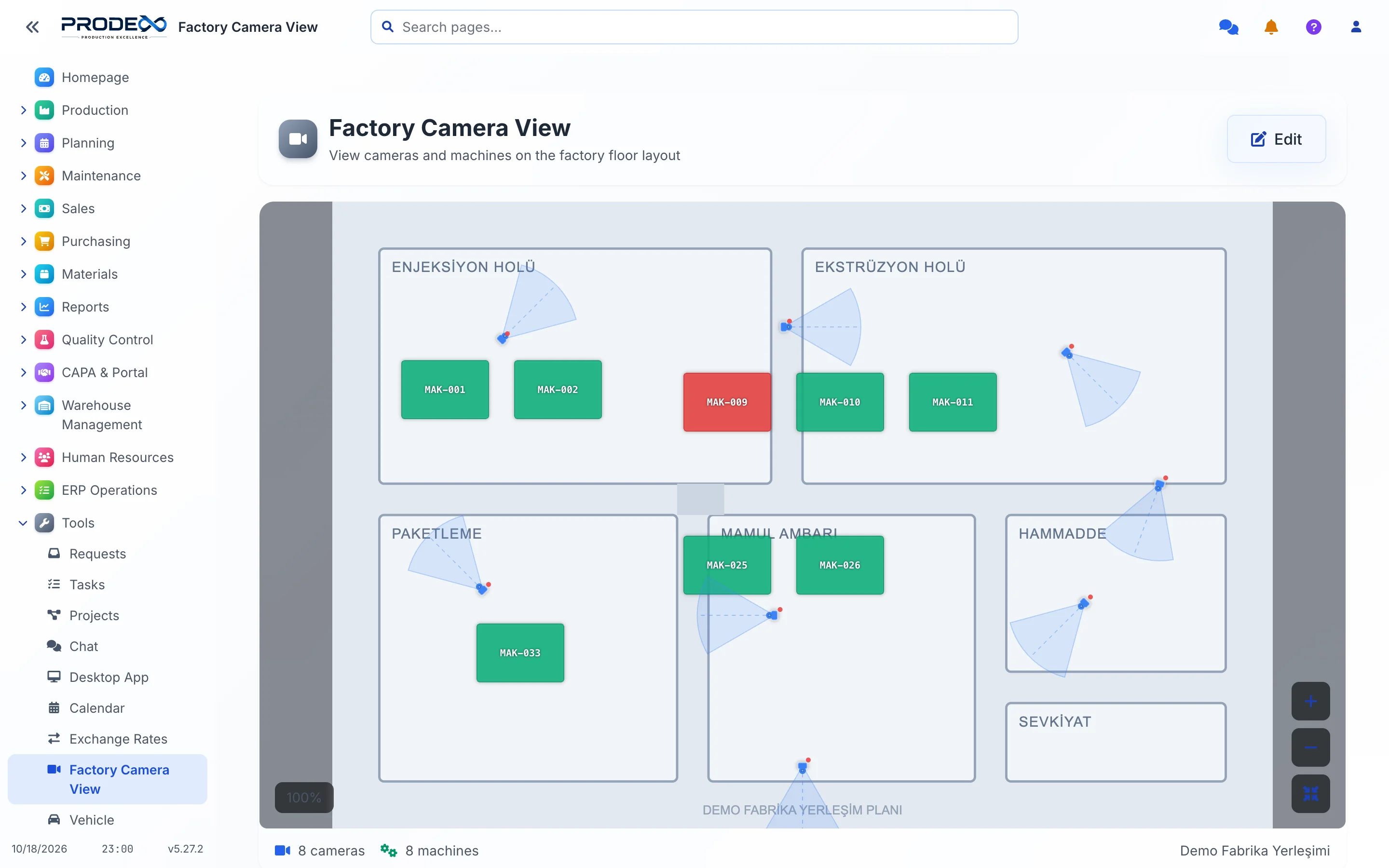The image size is (1389, 868).
Task: Click the Edit button
Action: point(1276,139)
